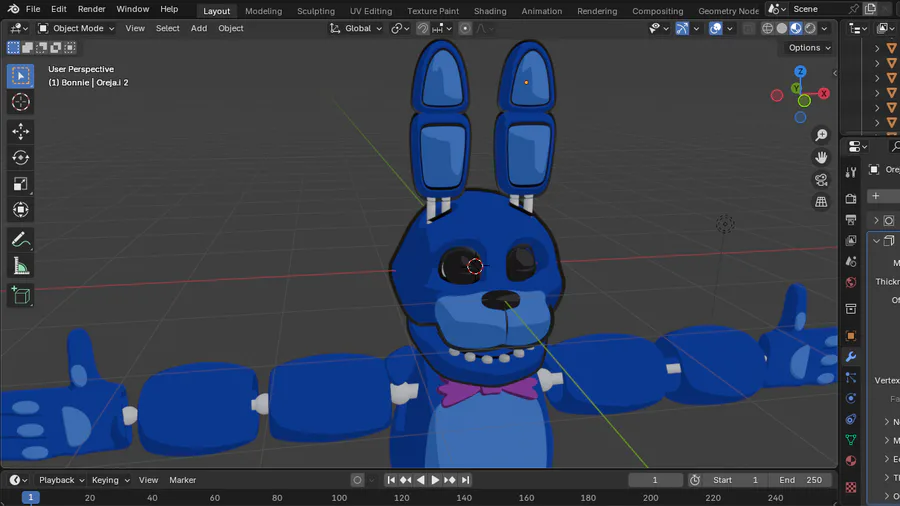Viewport: 900px width, 506px height.
Task: Switch to Wireframe viewport shading
Action: click(x=767, y=28)
